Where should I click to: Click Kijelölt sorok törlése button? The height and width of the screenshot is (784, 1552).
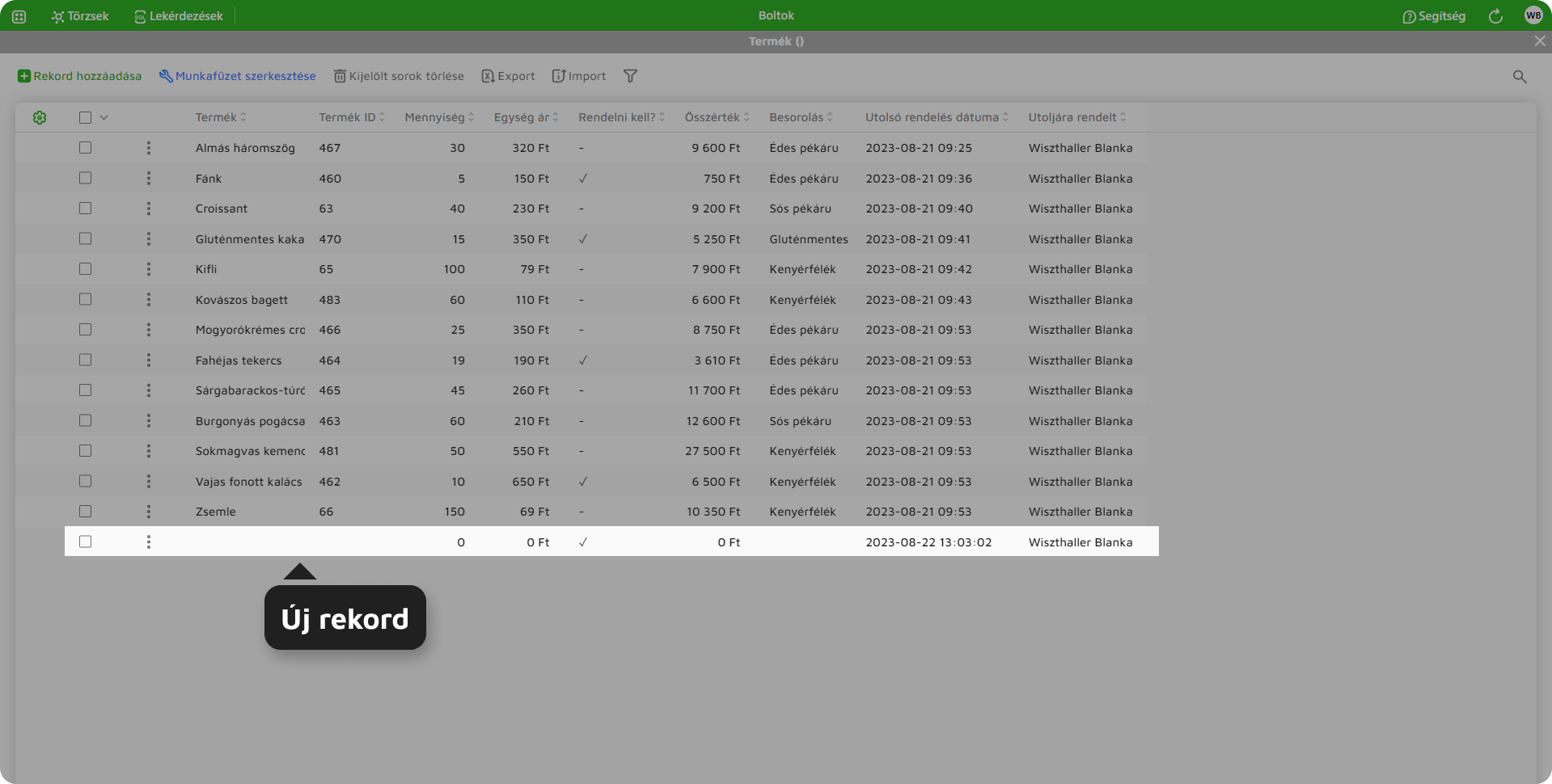399,76
